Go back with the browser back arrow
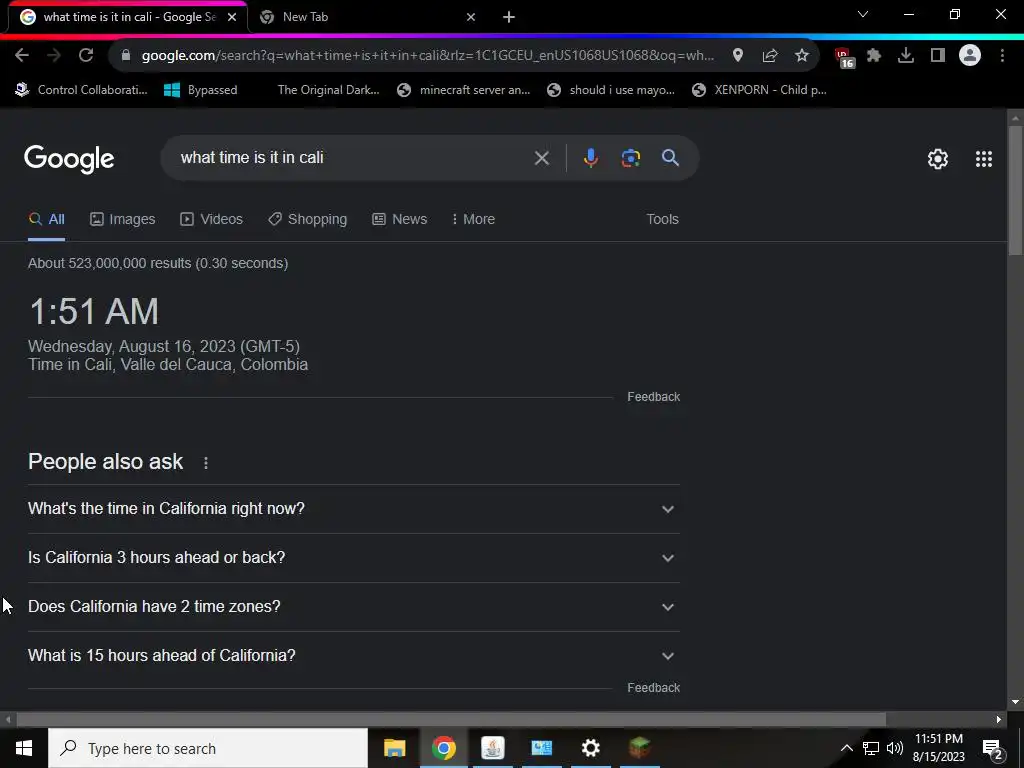The height and width of the screenshot is (768, 1024). (x=22, y=56)
